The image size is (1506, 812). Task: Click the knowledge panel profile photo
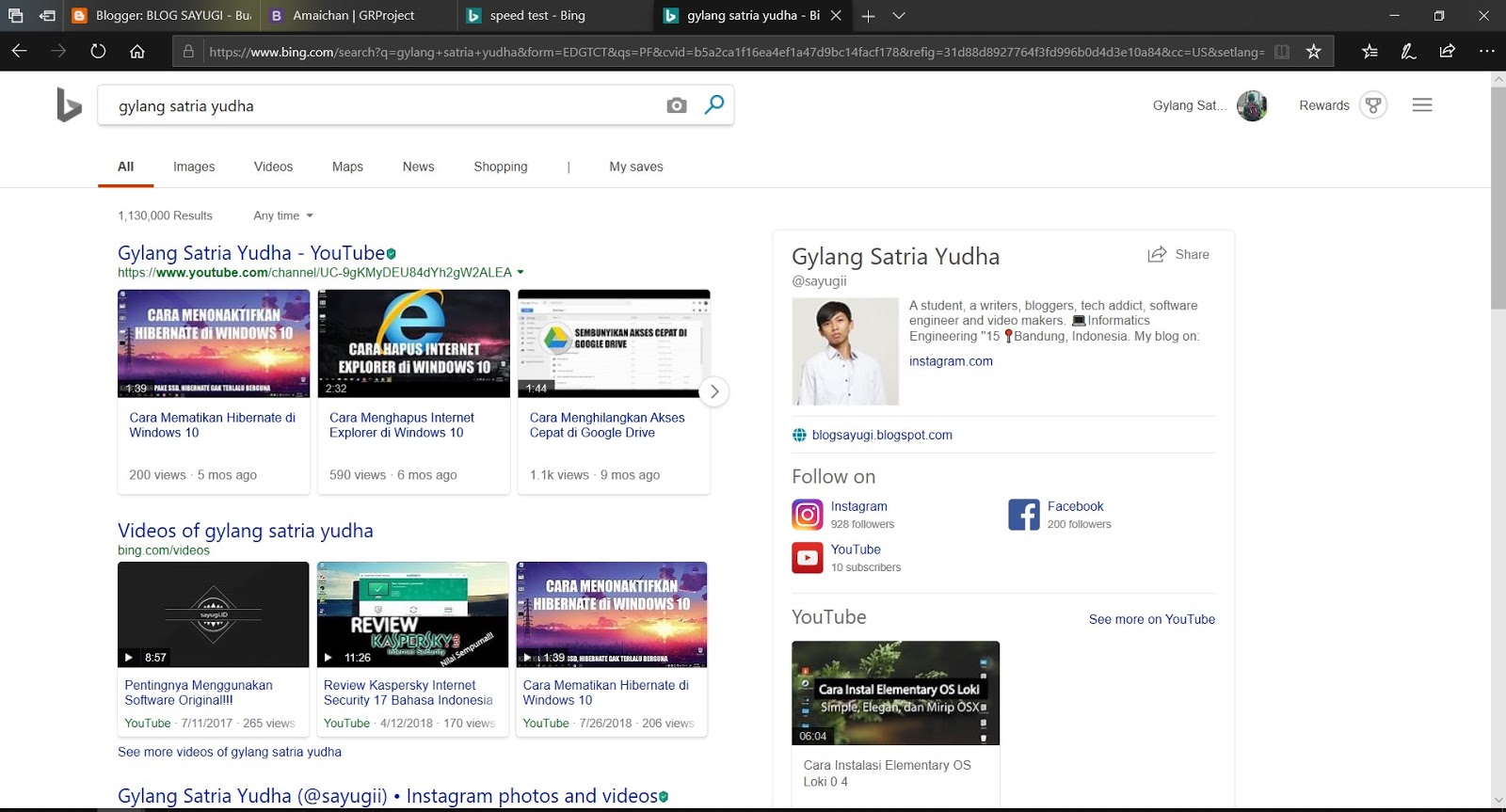[x=845, y=352]
